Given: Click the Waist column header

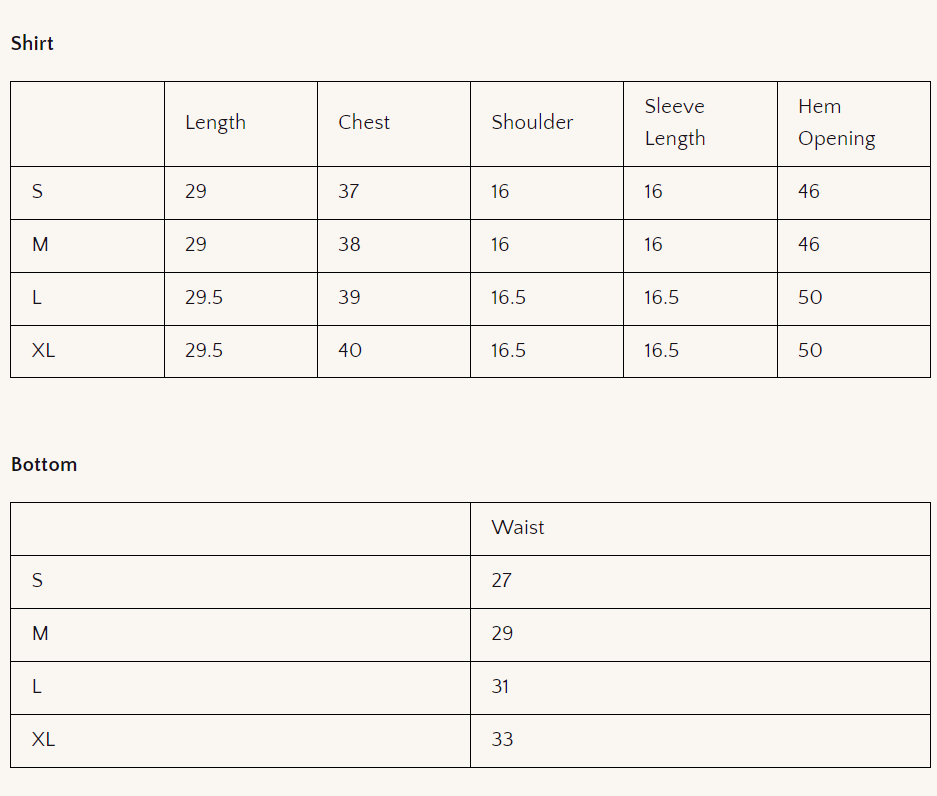Looking at the screenshot, I should tap(518, 527).
